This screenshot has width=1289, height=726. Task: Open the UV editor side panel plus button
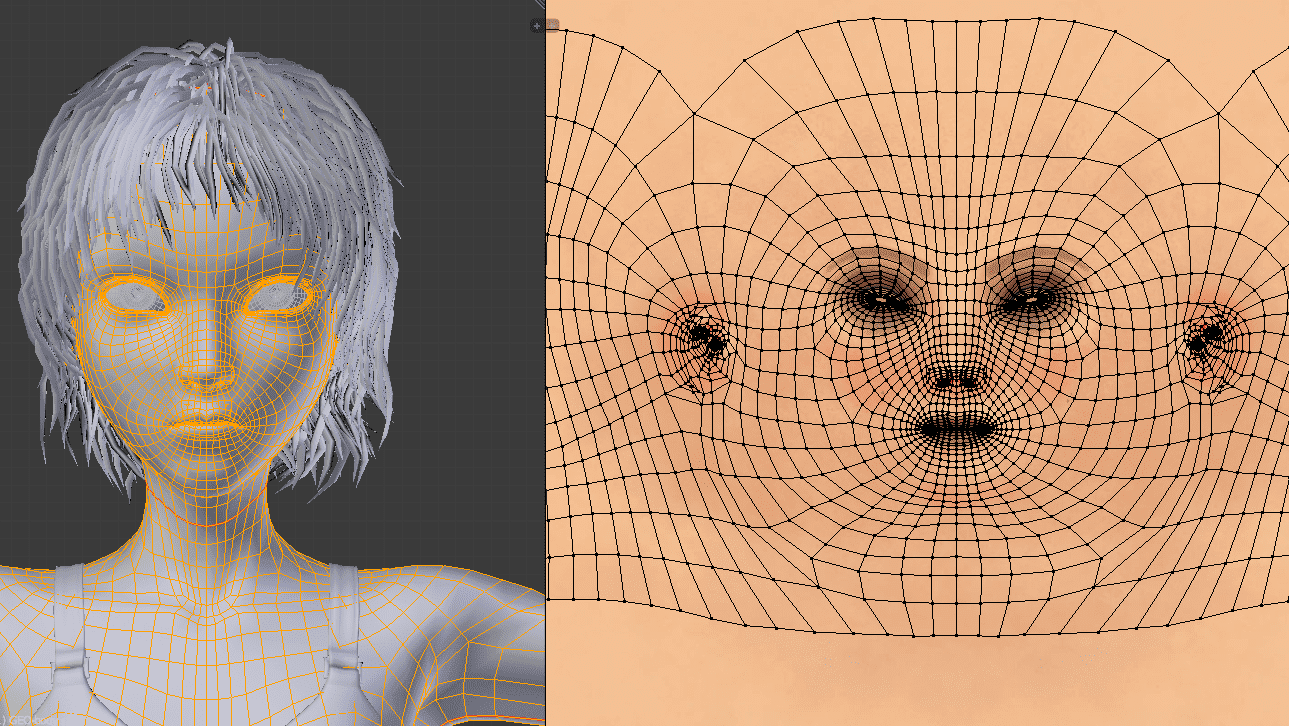click(x=552, y=26)
